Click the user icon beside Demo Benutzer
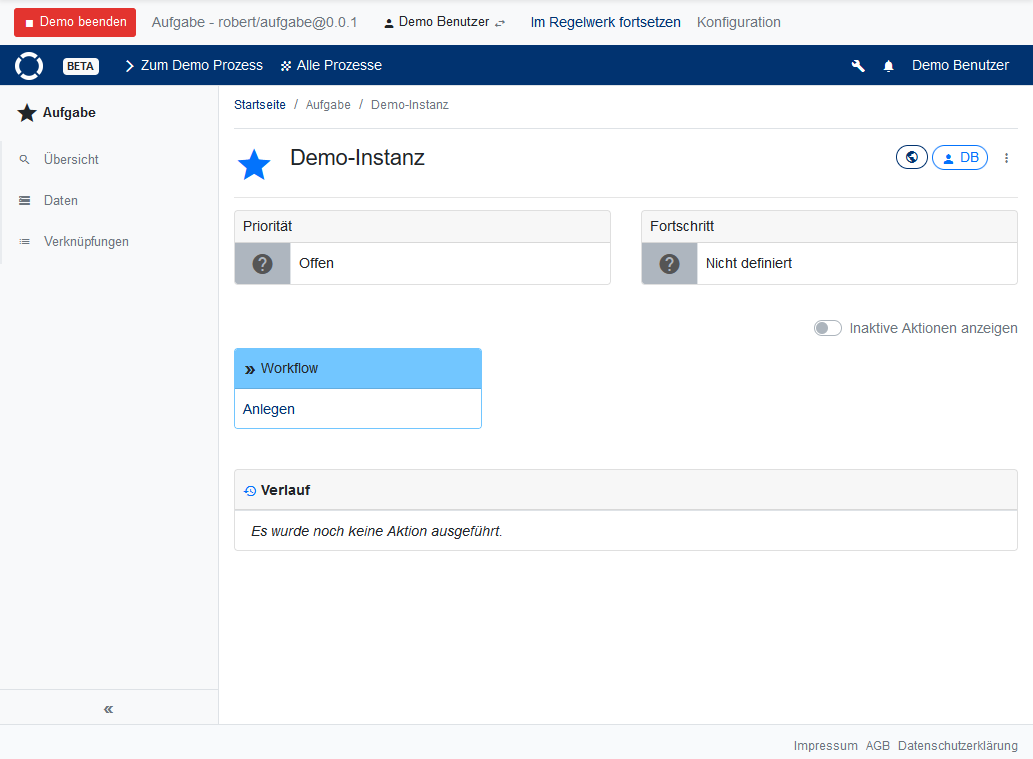1033x759 pixels. point(389,23)
